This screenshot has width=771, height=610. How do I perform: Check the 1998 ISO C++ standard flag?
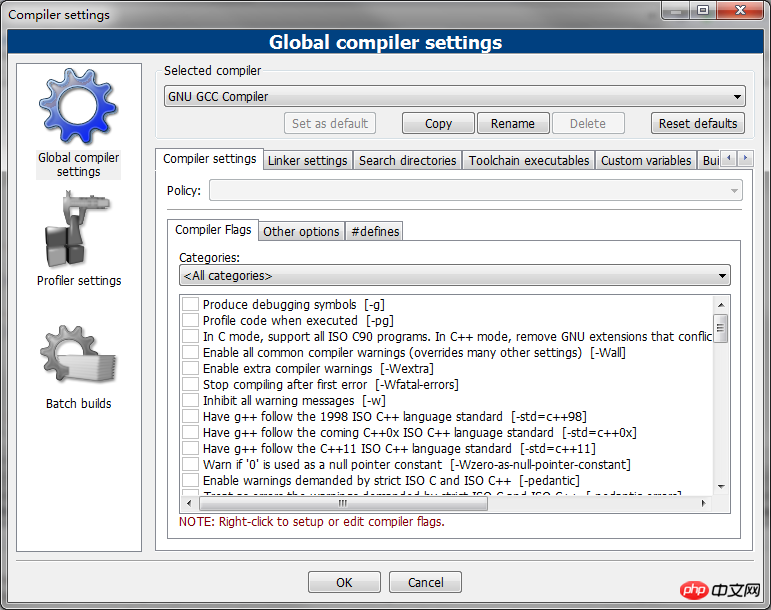[190, 416]
